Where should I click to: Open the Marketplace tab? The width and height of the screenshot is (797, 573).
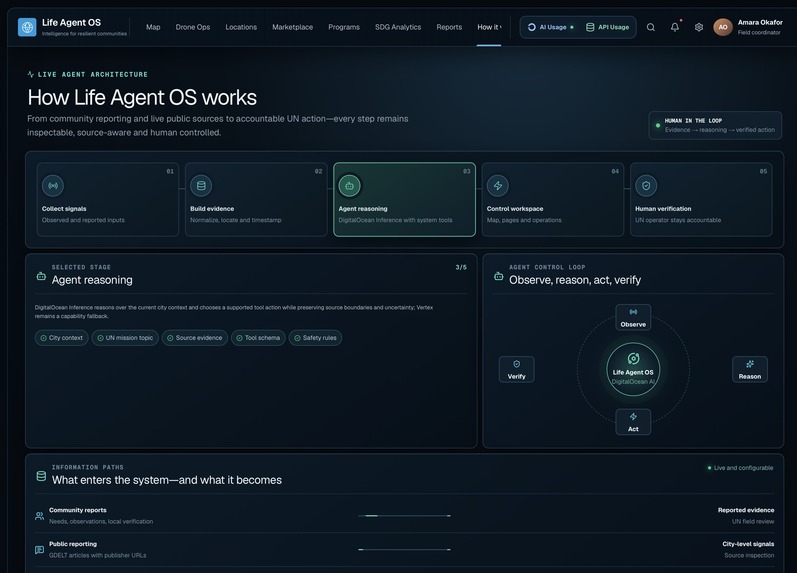click(x=292, y=27)
